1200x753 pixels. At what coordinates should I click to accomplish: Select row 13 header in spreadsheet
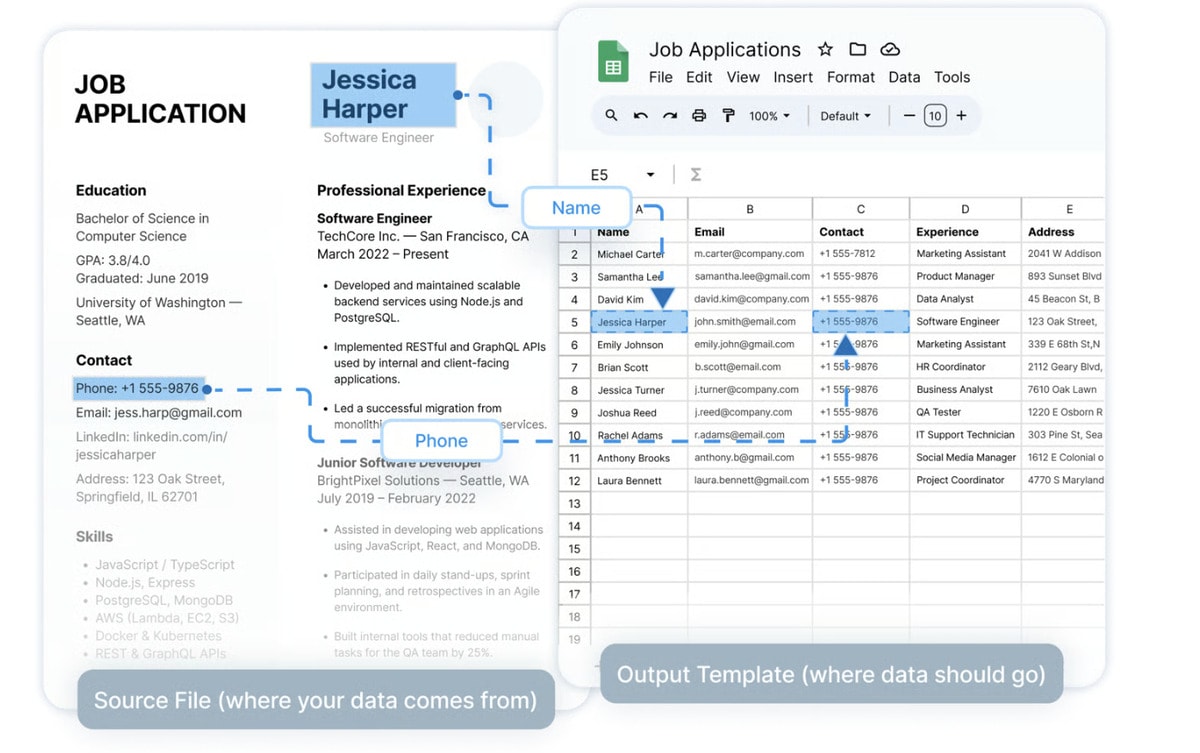[x=575, y=503]
